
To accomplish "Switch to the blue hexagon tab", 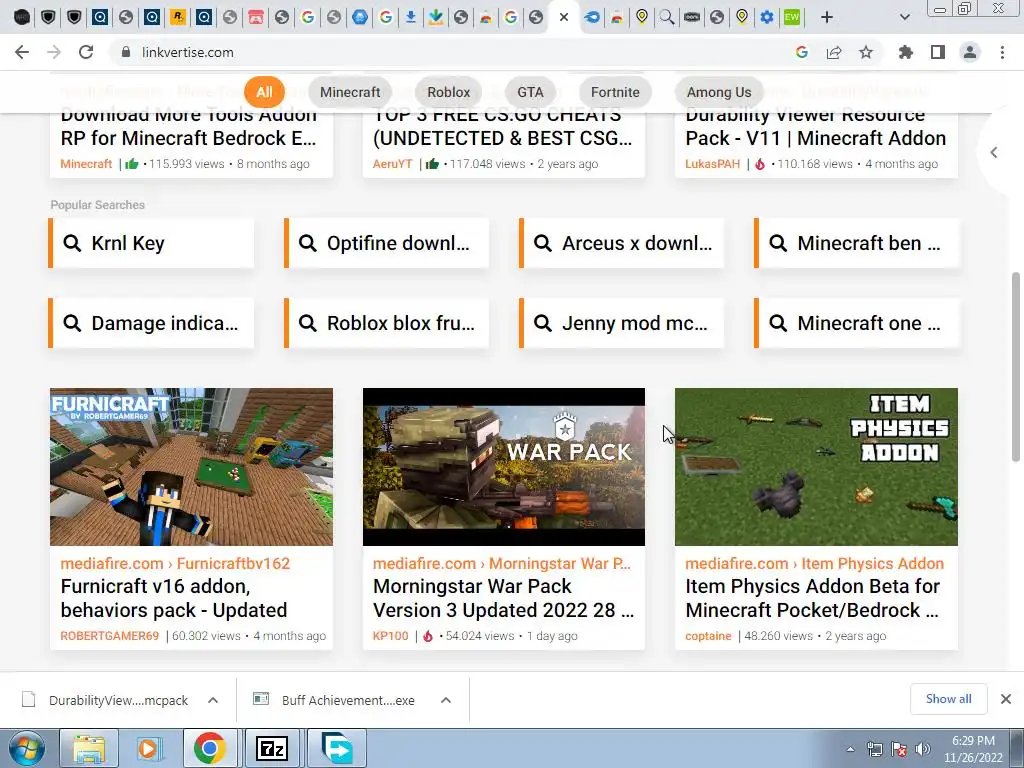I will click(360, 18).
